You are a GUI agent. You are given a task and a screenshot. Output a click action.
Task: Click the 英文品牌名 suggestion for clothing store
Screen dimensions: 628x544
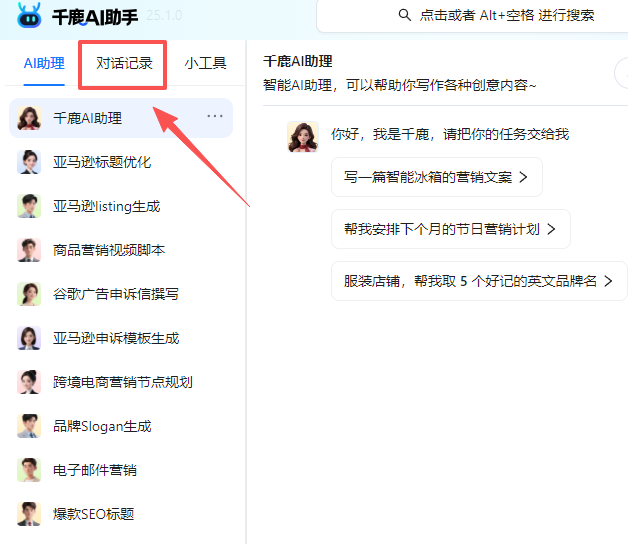click(x=478, y=281)
